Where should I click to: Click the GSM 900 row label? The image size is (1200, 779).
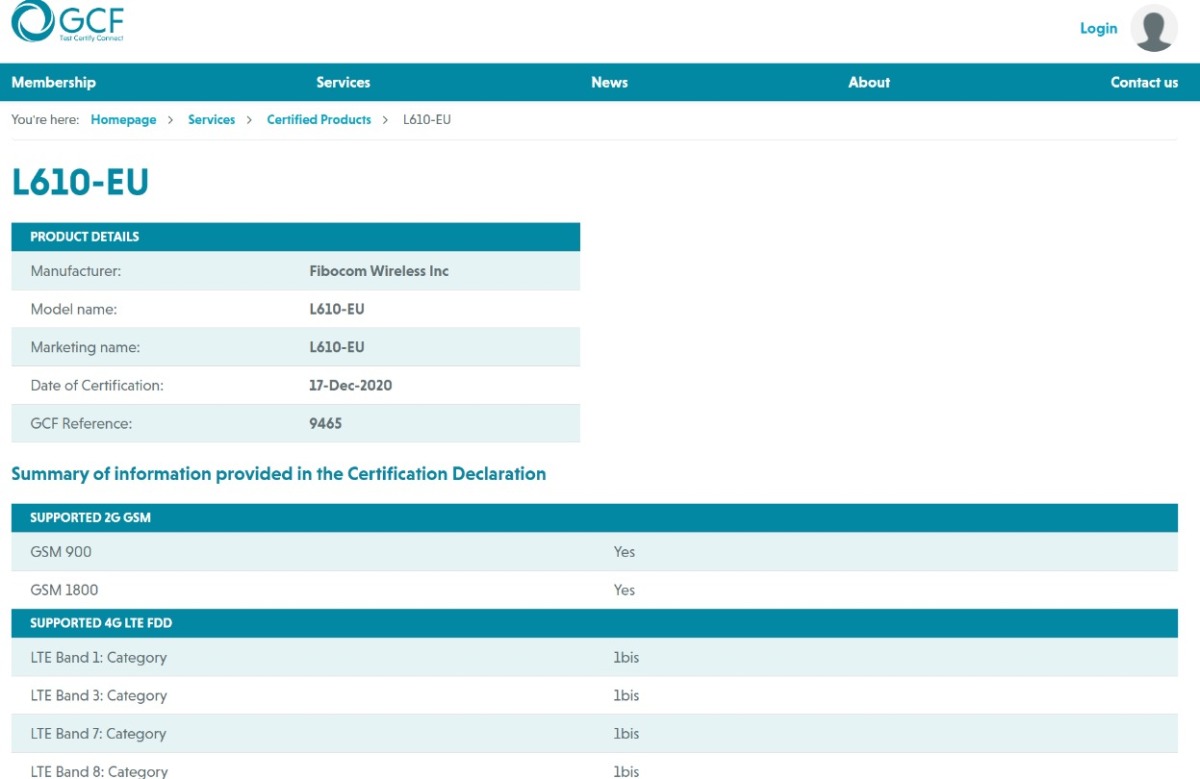click(x=61, y=552)
